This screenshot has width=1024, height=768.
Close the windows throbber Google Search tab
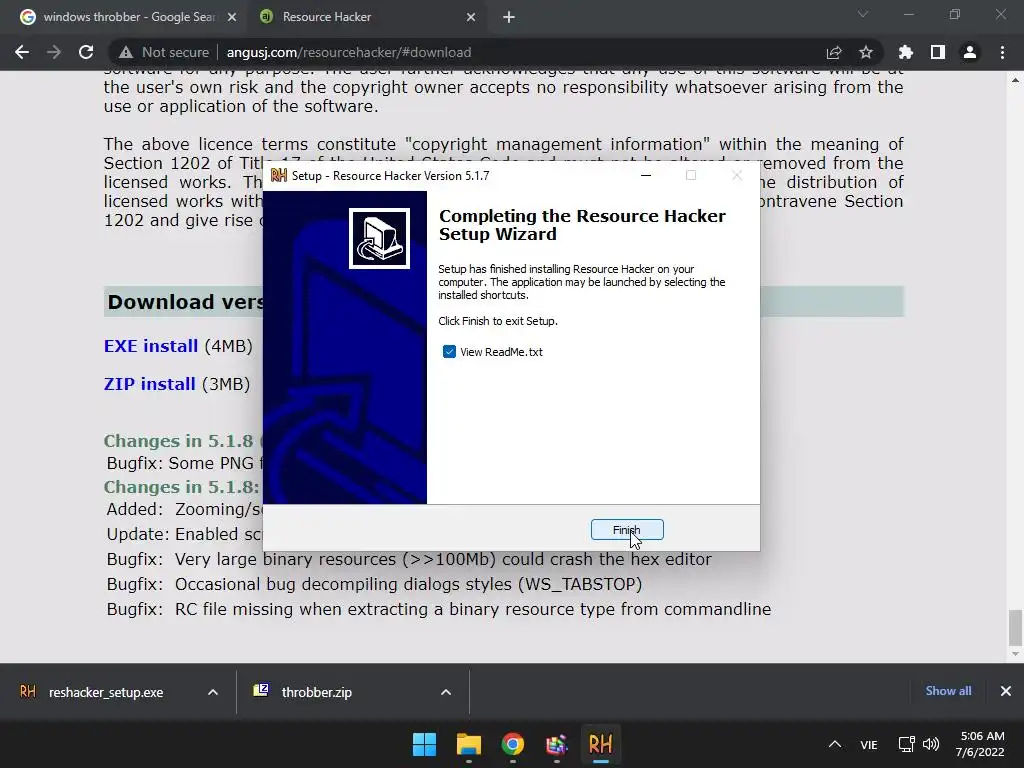click(232, 17)
